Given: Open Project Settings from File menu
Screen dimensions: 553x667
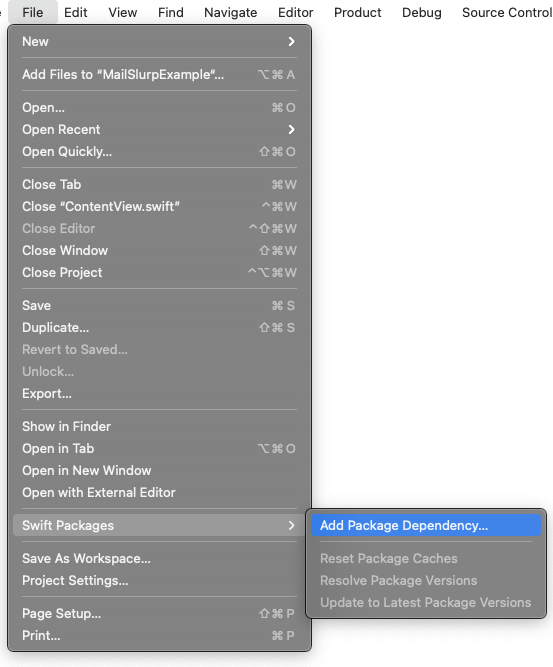Looking at the screenshot, I should click(x=159, y=581).
